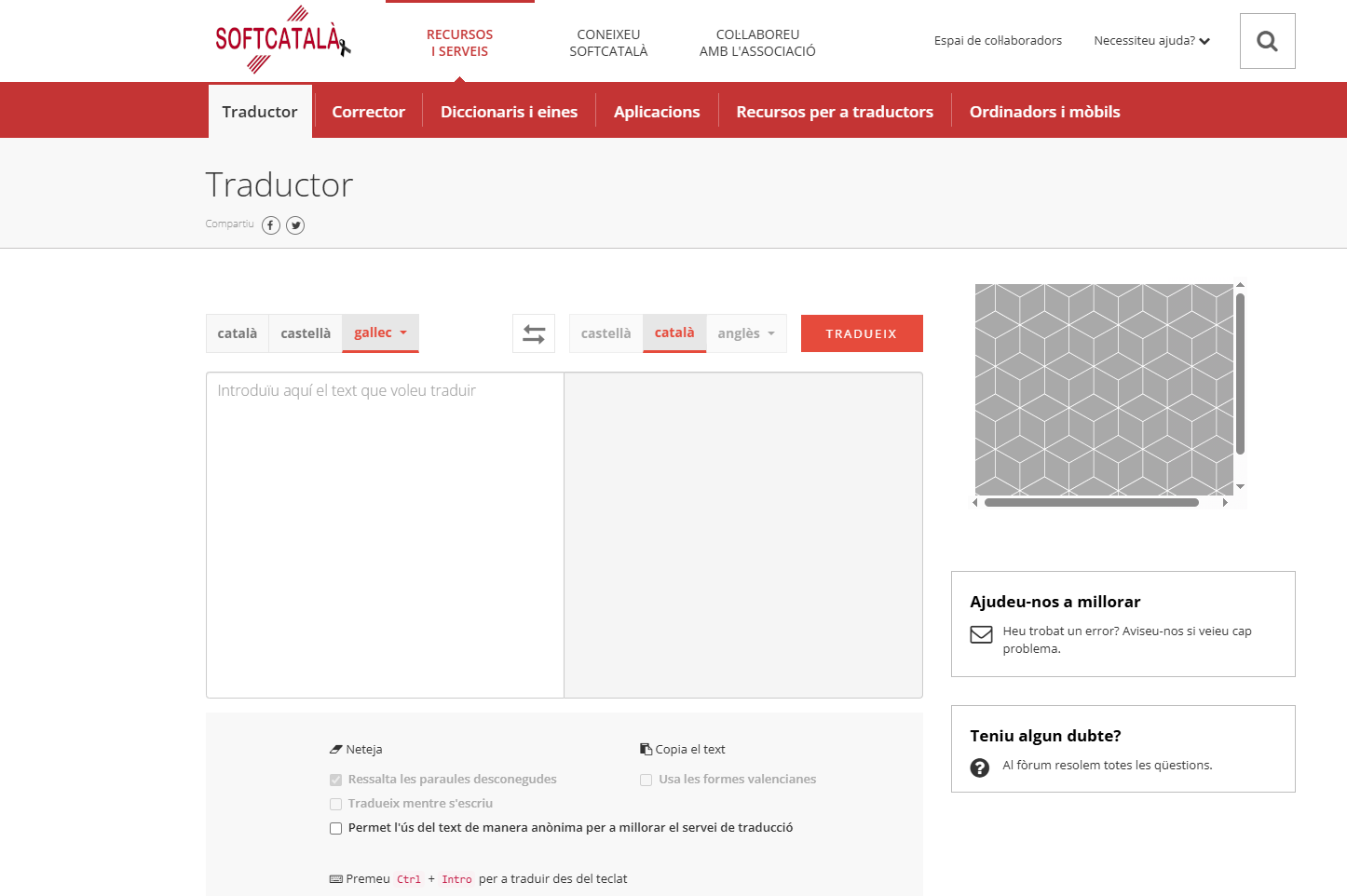Enable anonymous text use permission checkbox
Screen dimensions: 1347x896
(x=335, y=828)
